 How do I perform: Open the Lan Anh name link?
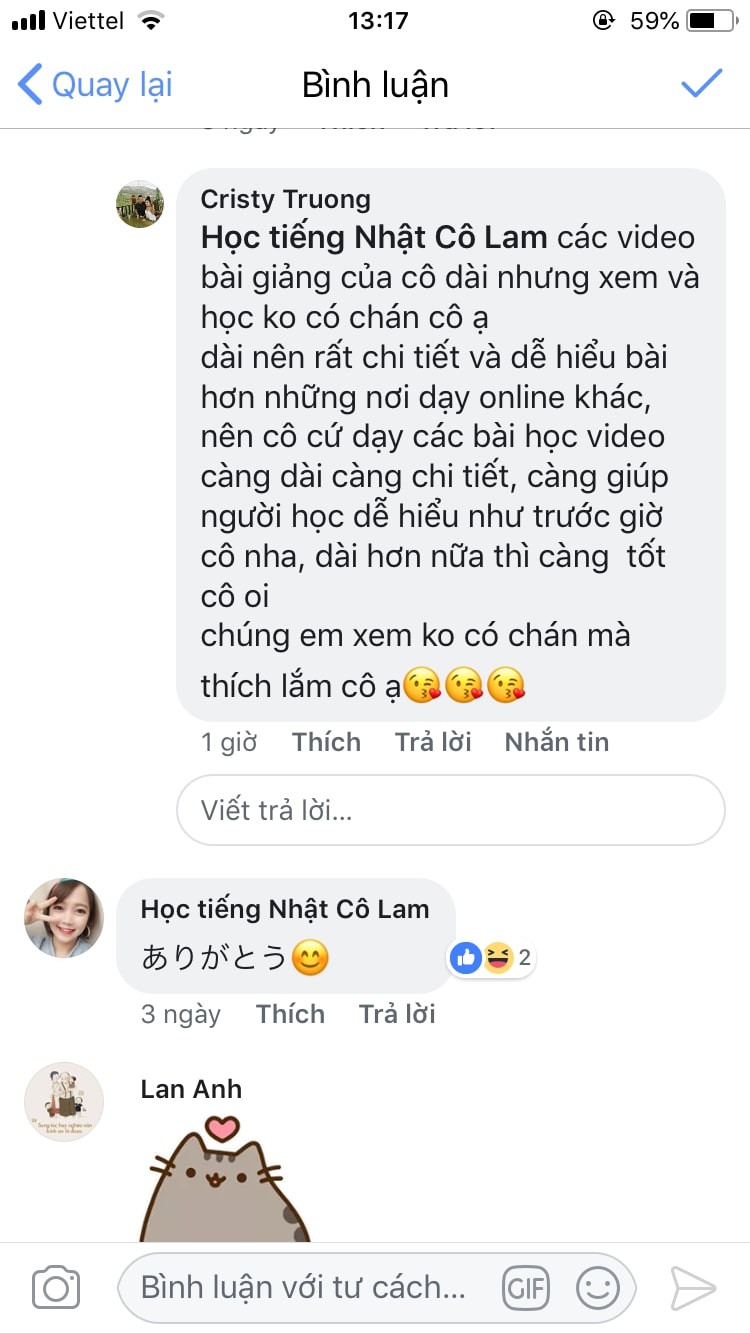pos(191,1089)
